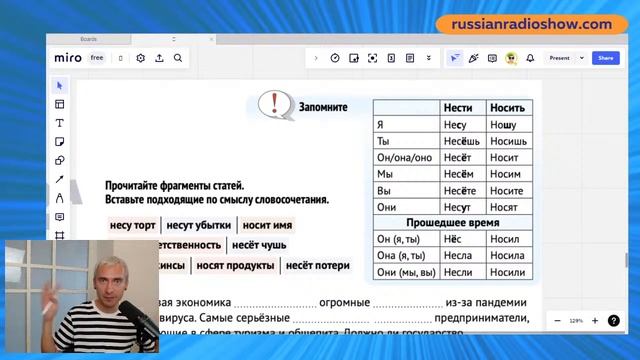Screen dimensions: 640x360
Task: Click the phrase chip несёт чушь
Action: coord(259,245)
